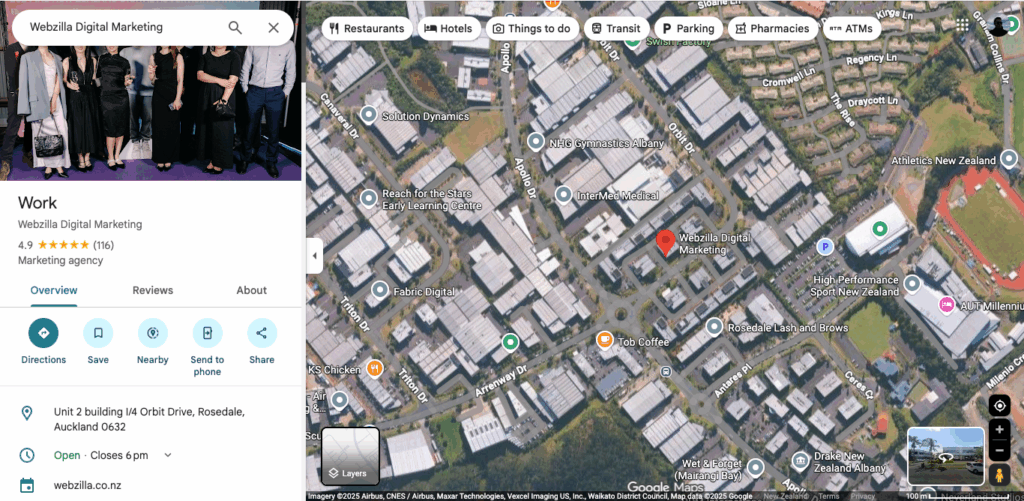The width and height of the screenshot is (1024, 501).
Task: Open the Street View thumbnail preview
Action: pos(946,457)
